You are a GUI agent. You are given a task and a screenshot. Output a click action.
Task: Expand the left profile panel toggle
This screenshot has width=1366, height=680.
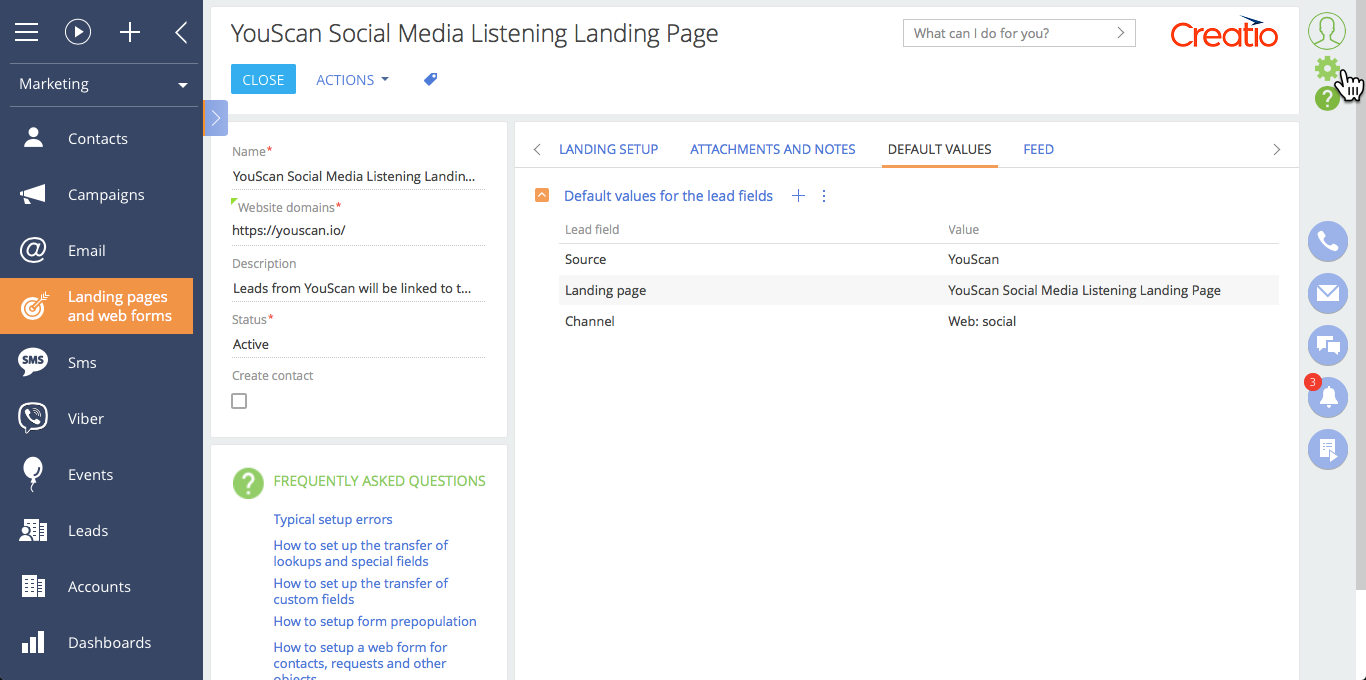coord(215,117)
